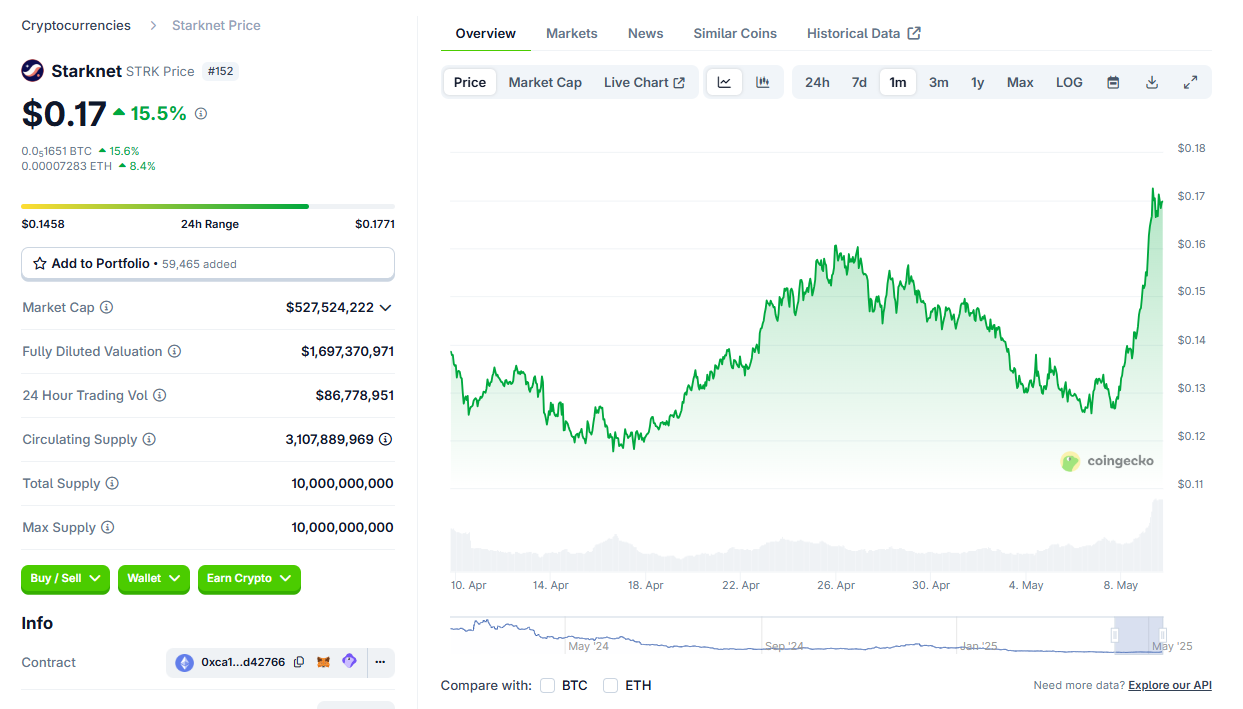1243x709 pixels.
Task: Click the CoinGecko logo on the chart
Action: click(x=1107, y=461)
